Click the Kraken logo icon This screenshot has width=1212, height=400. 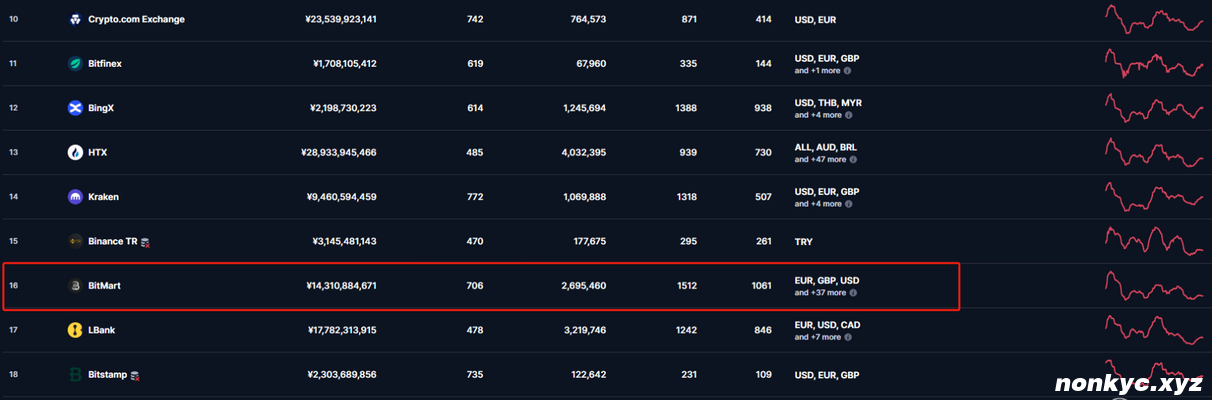coord(75,197)
